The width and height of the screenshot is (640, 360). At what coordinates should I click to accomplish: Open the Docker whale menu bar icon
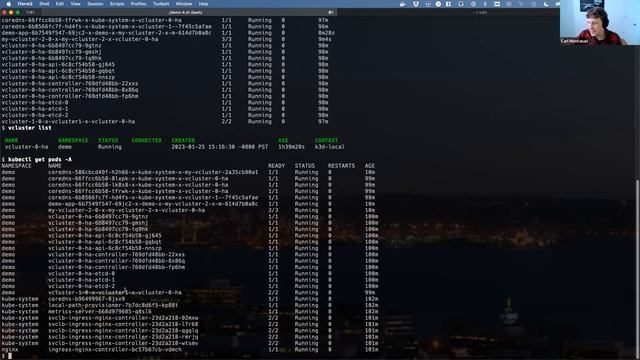(402, 4)
